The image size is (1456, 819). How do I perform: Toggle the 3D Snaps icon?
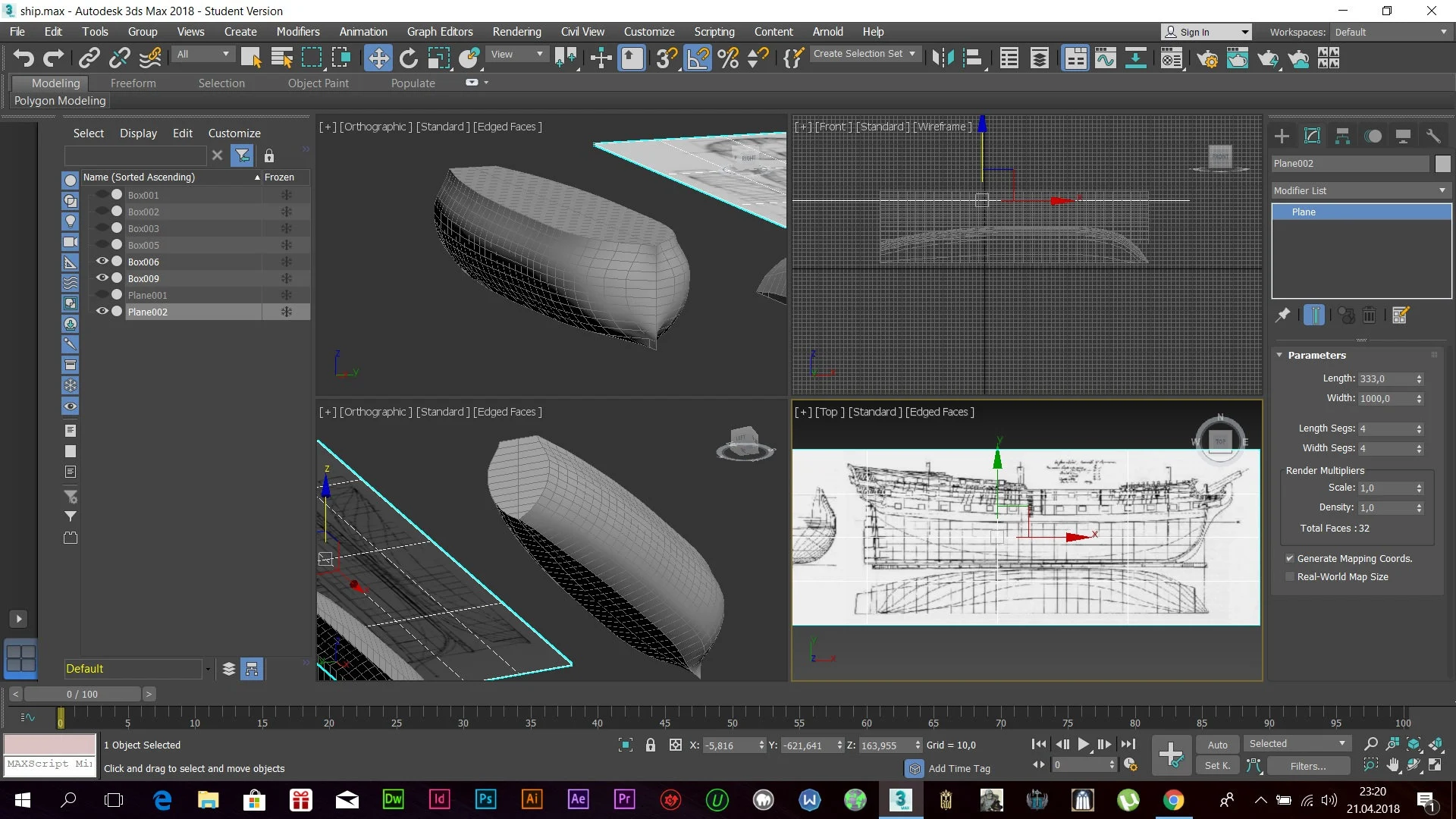(667, 58)
